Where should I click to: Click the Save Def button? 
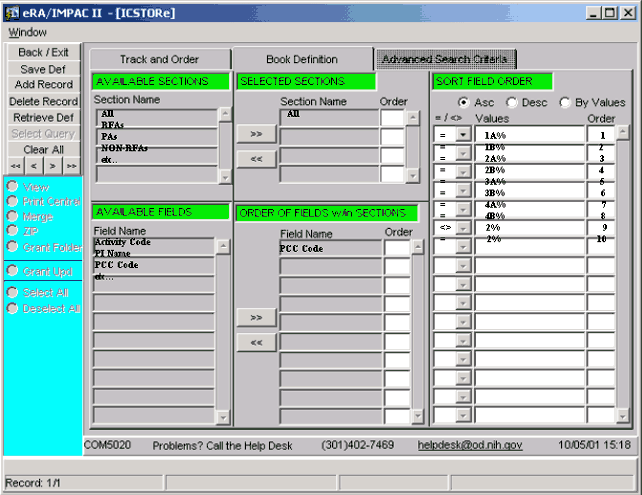pos(43,69)
